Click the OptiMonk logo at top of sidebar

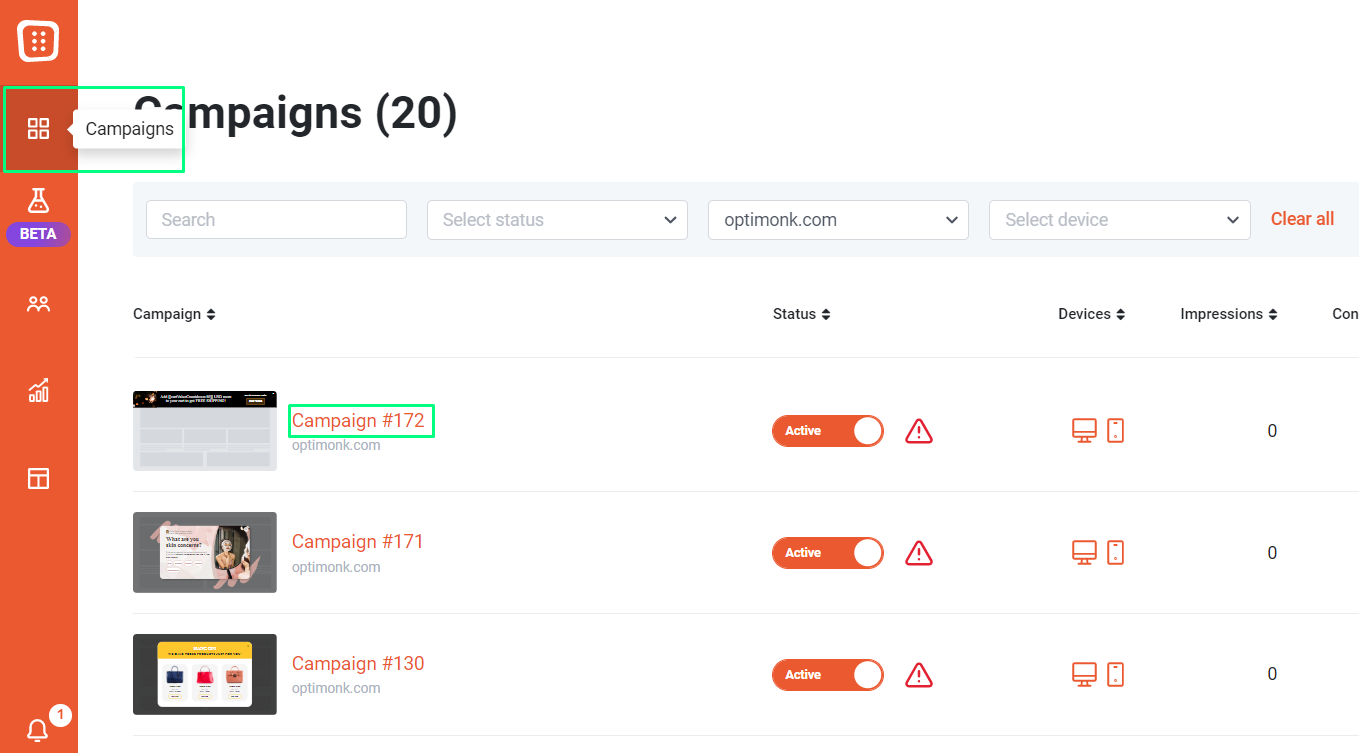(x=38, y=40)
